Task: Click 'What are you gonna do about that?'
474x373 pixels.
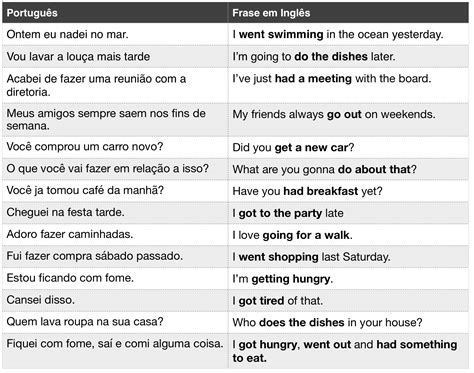Action: point(324,169)
